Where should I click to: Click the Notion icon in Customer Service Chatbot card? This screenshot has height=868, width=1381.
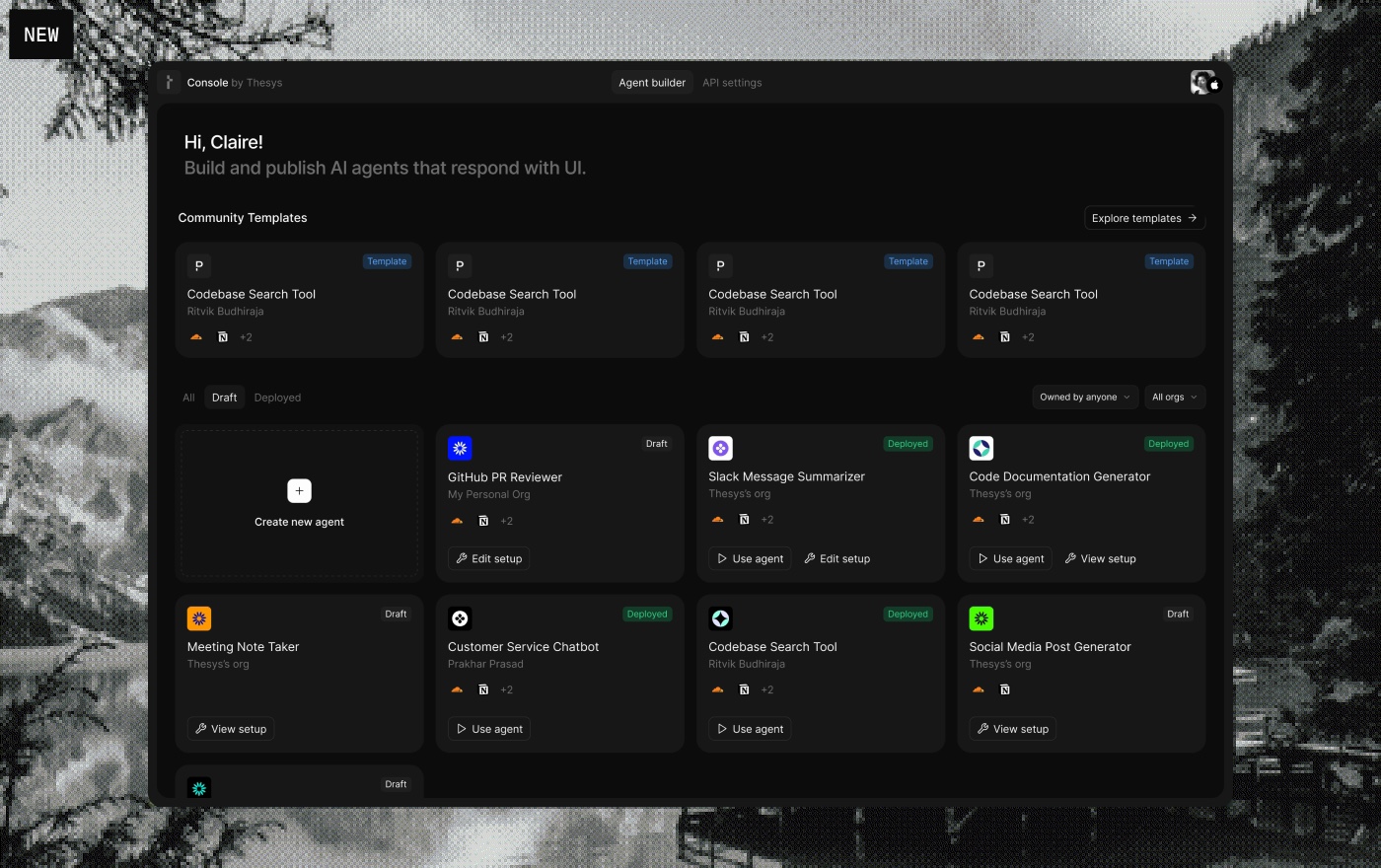coord(483,690)
